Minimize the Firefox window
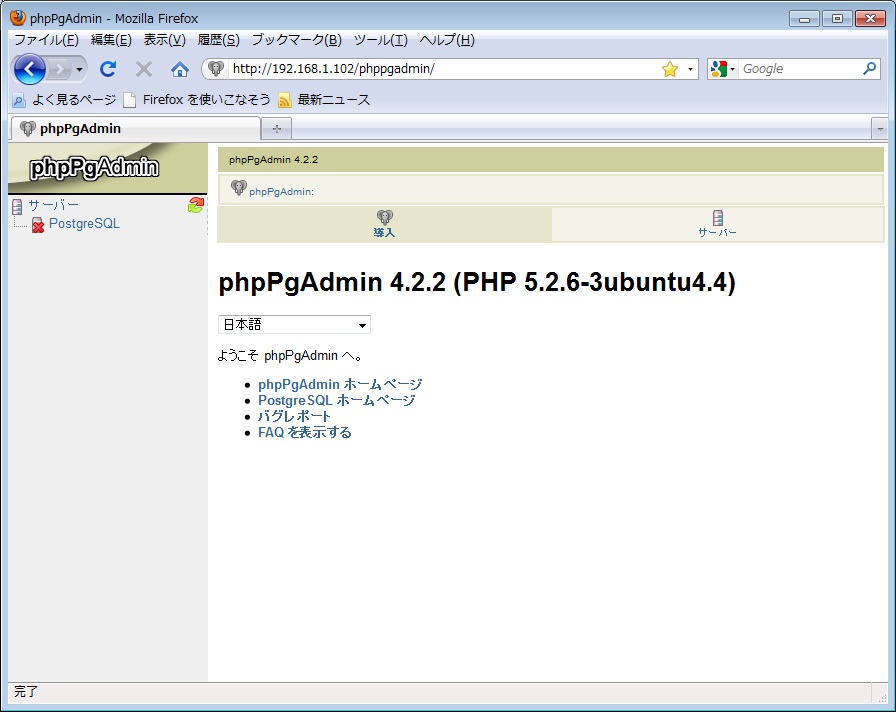 (805, 19)
